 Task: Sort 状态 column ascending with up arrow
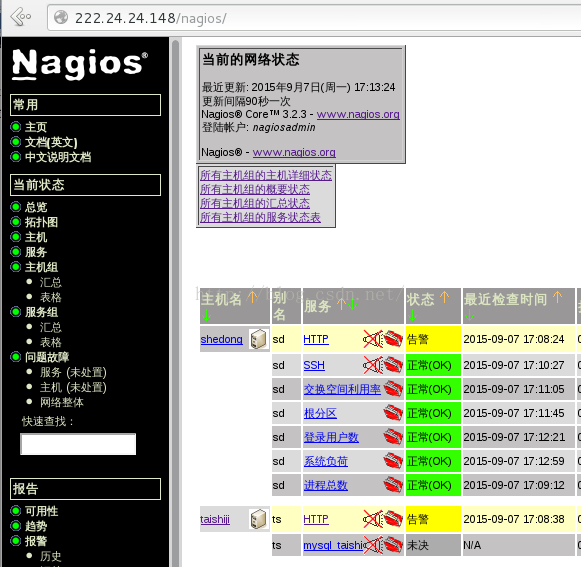pyautogui.click(x=444, y=297)
